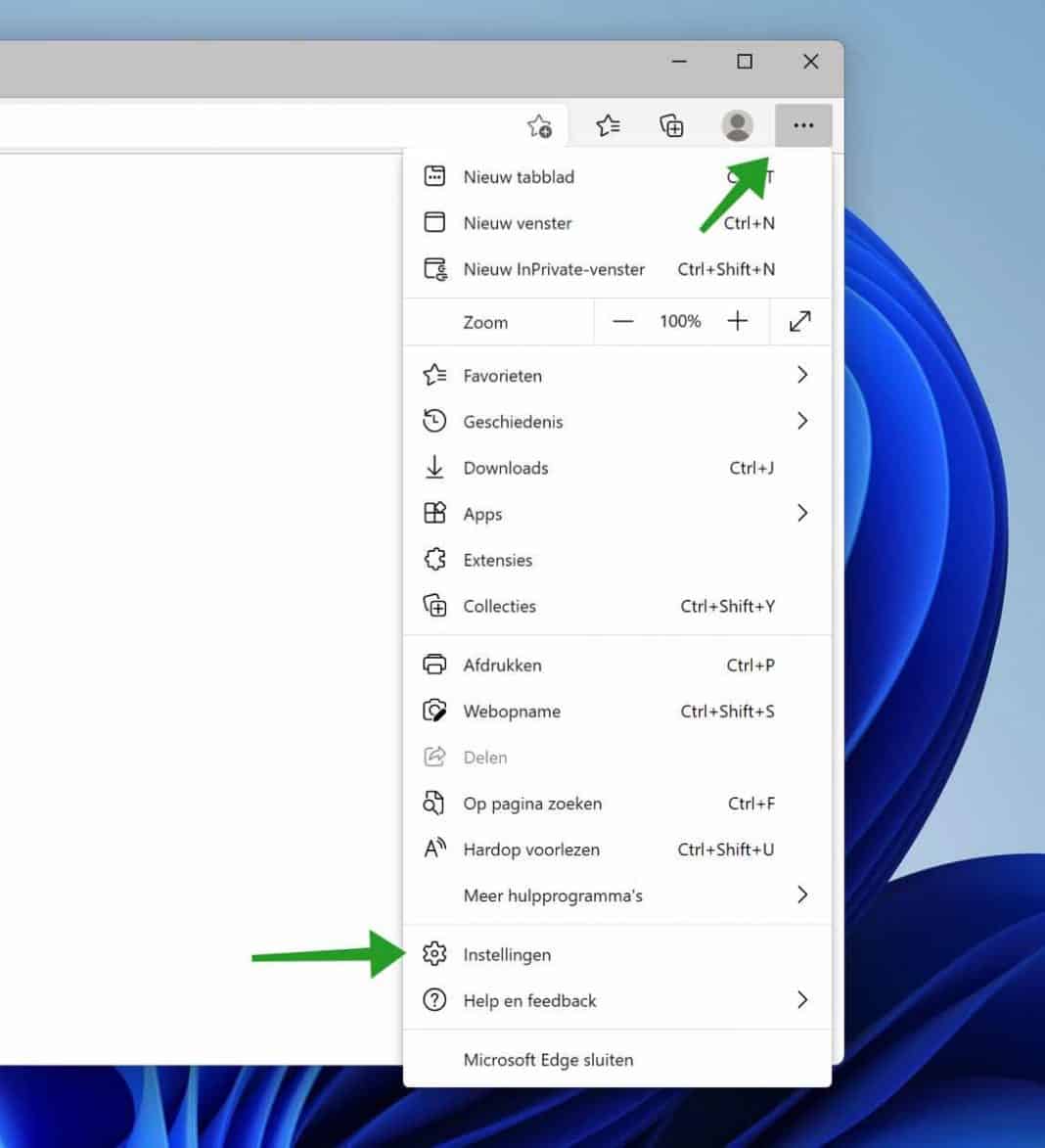Open Extensies via its puzzle icon

(x=434, y=559)
